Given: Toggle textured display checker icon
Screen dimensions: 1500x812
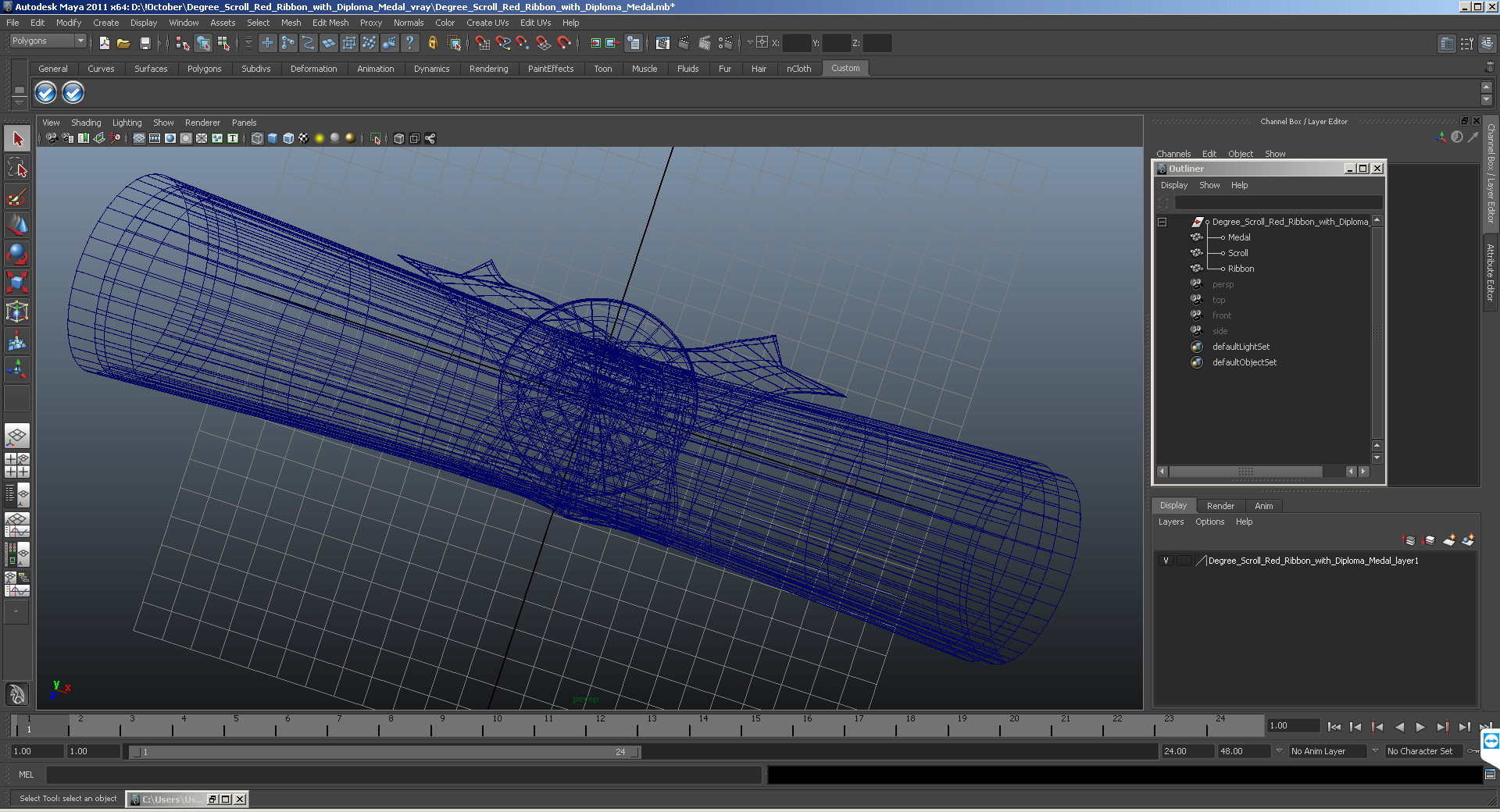Looking at the screenshot, I should (x=304, y=138).
